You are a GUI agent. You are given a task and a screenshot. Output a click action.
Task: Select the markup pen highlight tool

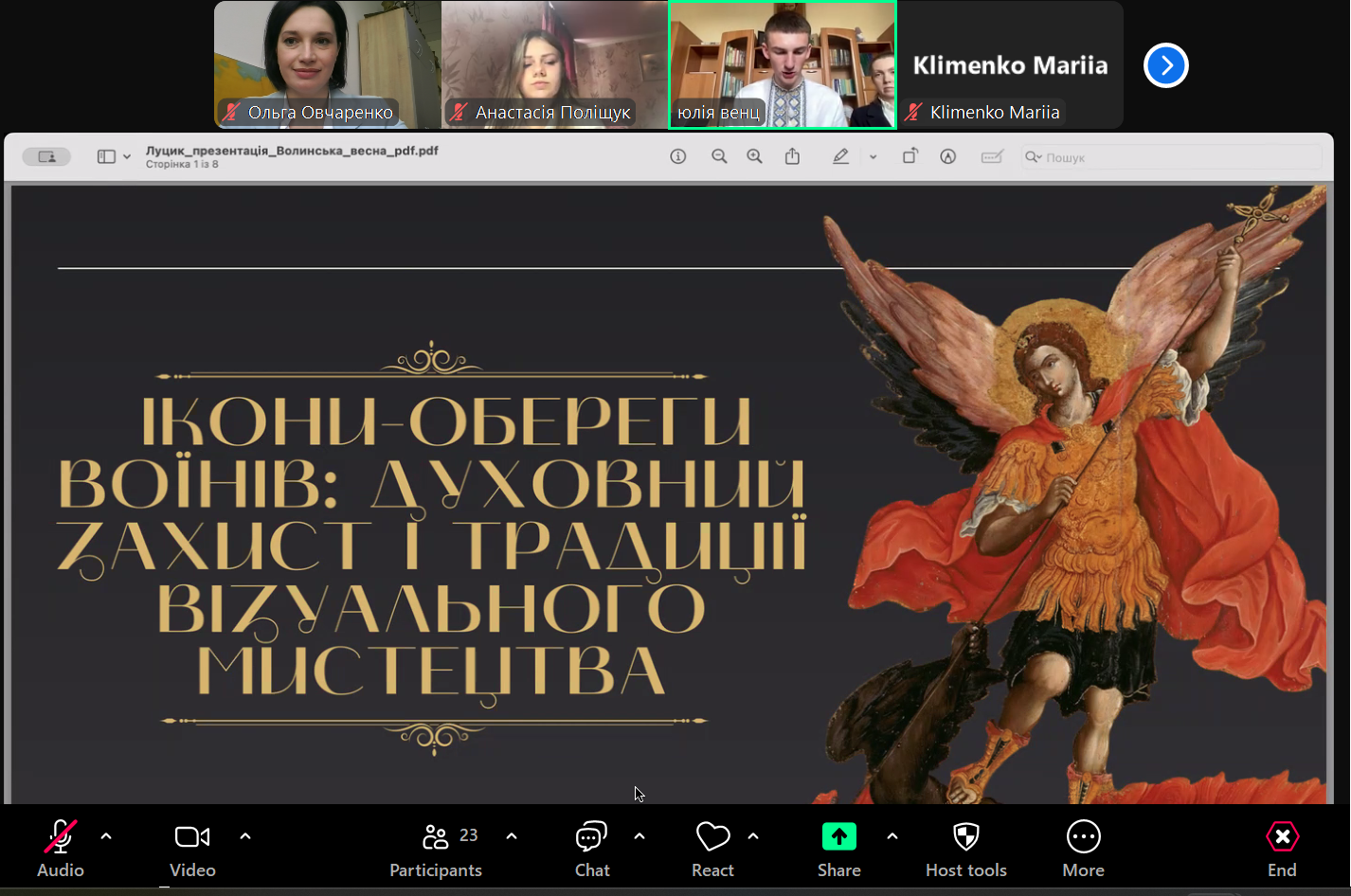pyautogui.click(x=840, y=157)
